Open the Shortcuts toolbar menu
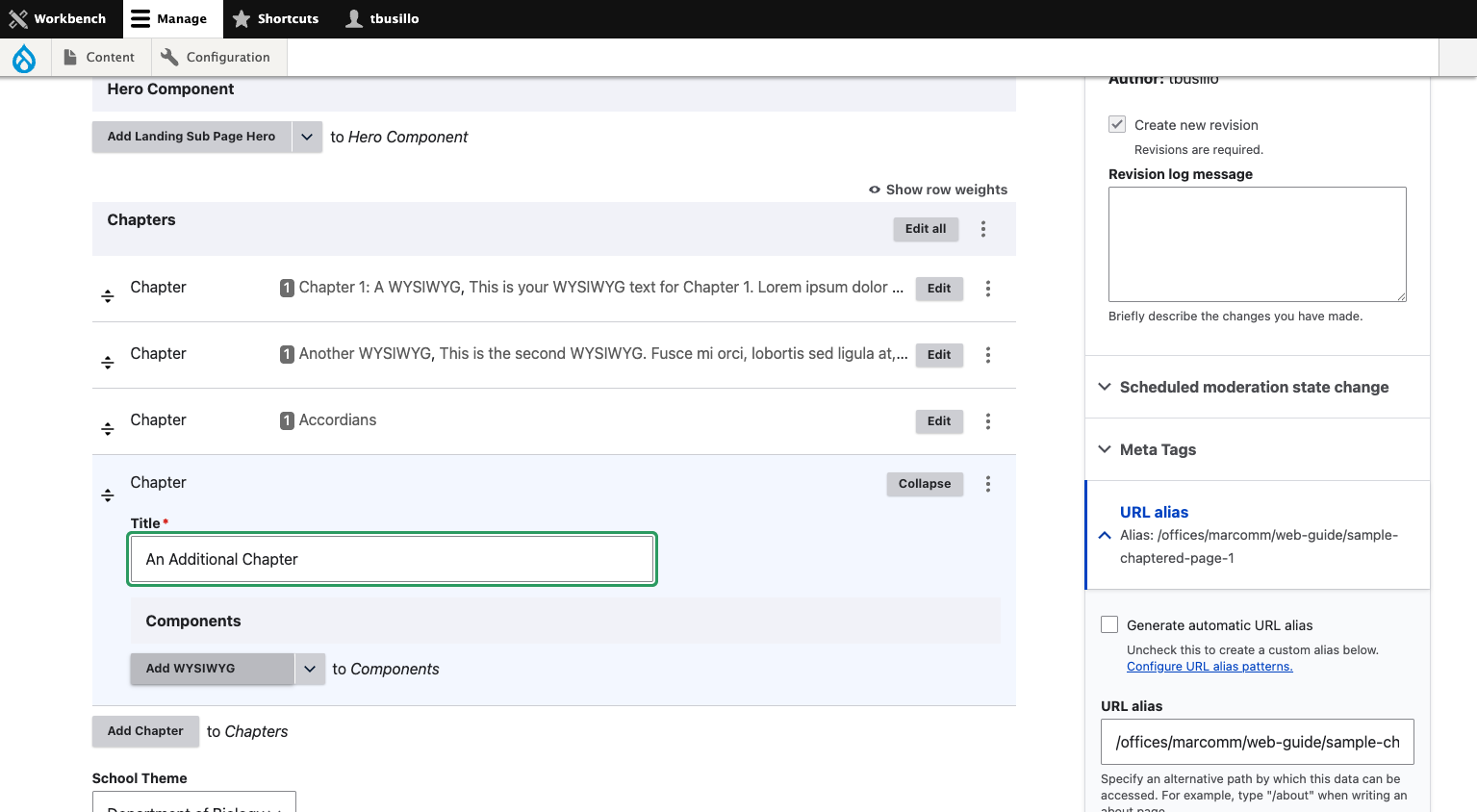 pyautogui.click(x=275, y=18)
